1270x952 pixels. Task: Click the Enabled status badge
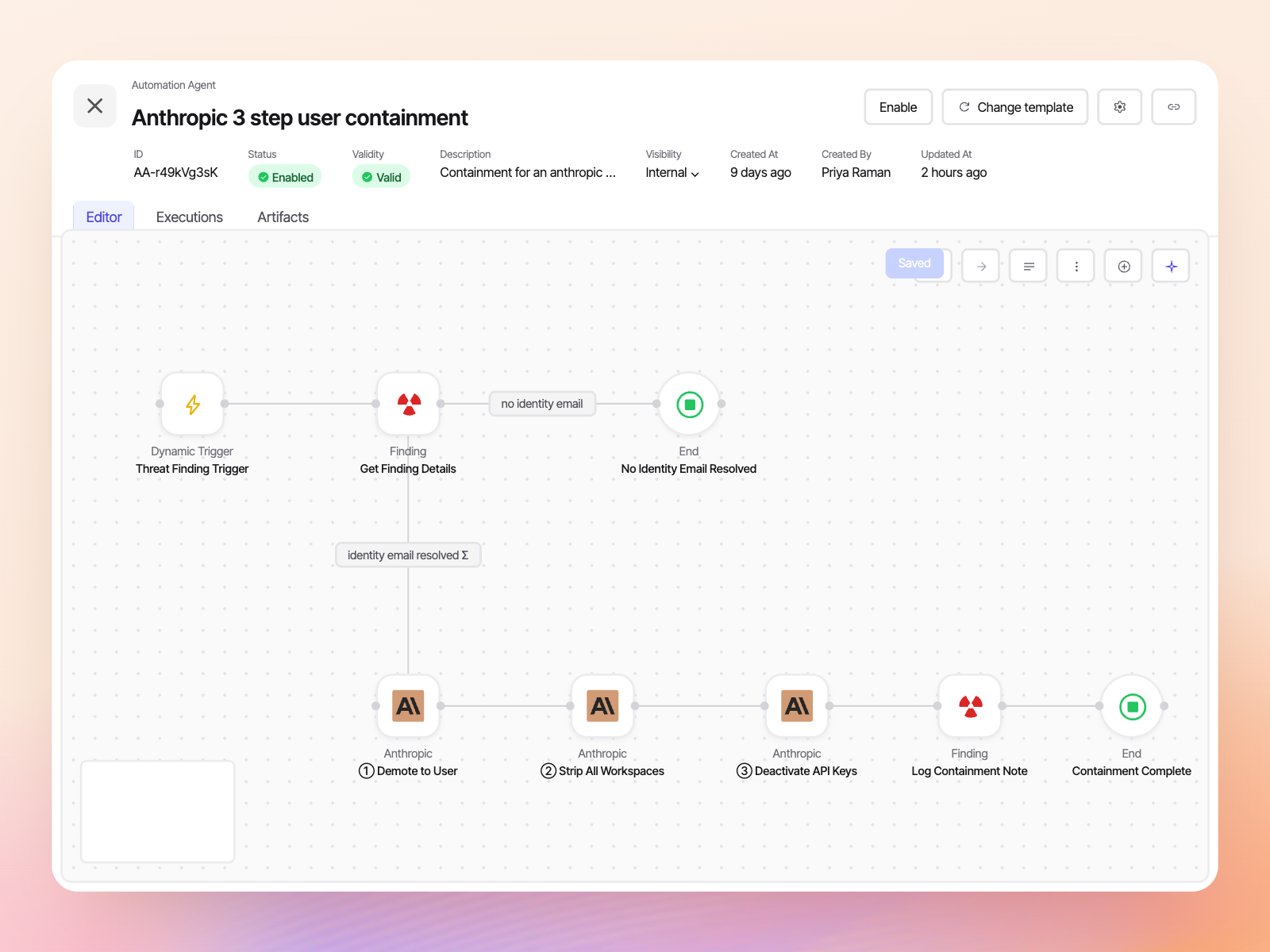tap(285, 177)
